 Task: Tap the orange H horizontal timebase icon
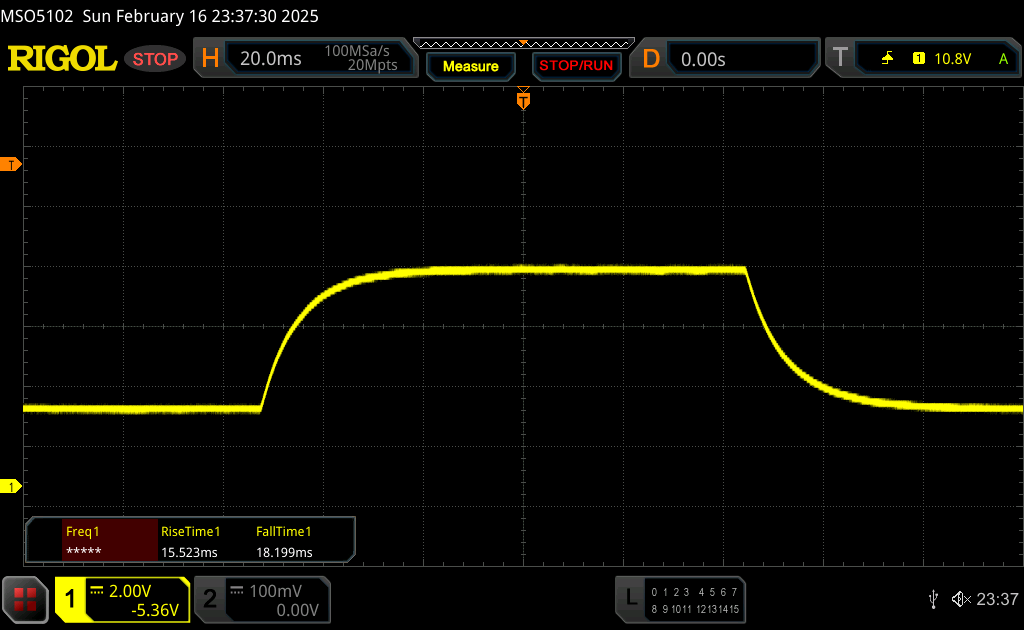pyautogui.click(x=210, y=59)
